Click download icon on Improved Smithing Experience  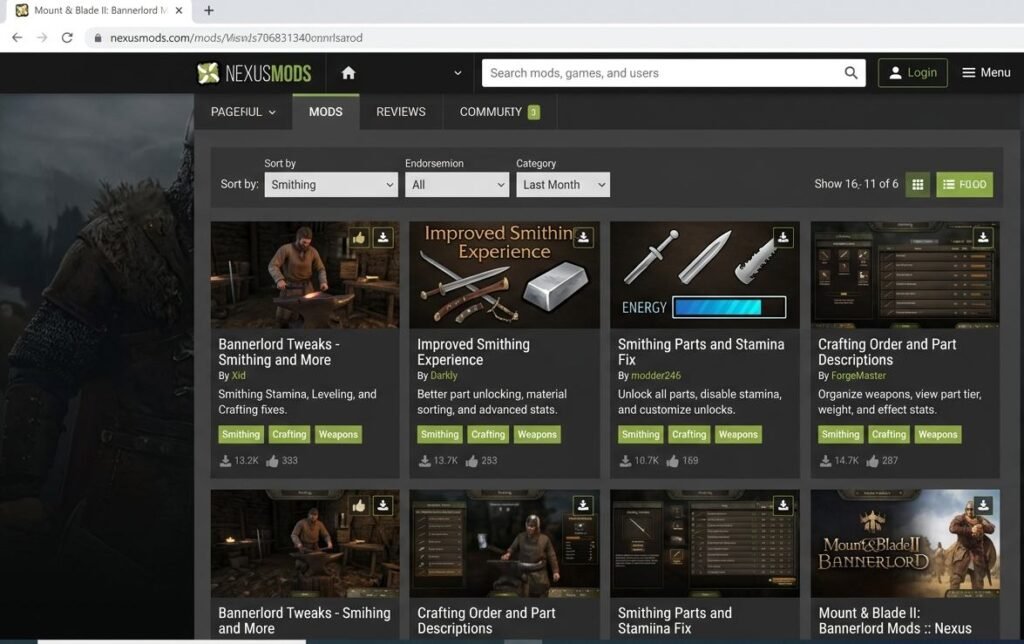(583, 238)
